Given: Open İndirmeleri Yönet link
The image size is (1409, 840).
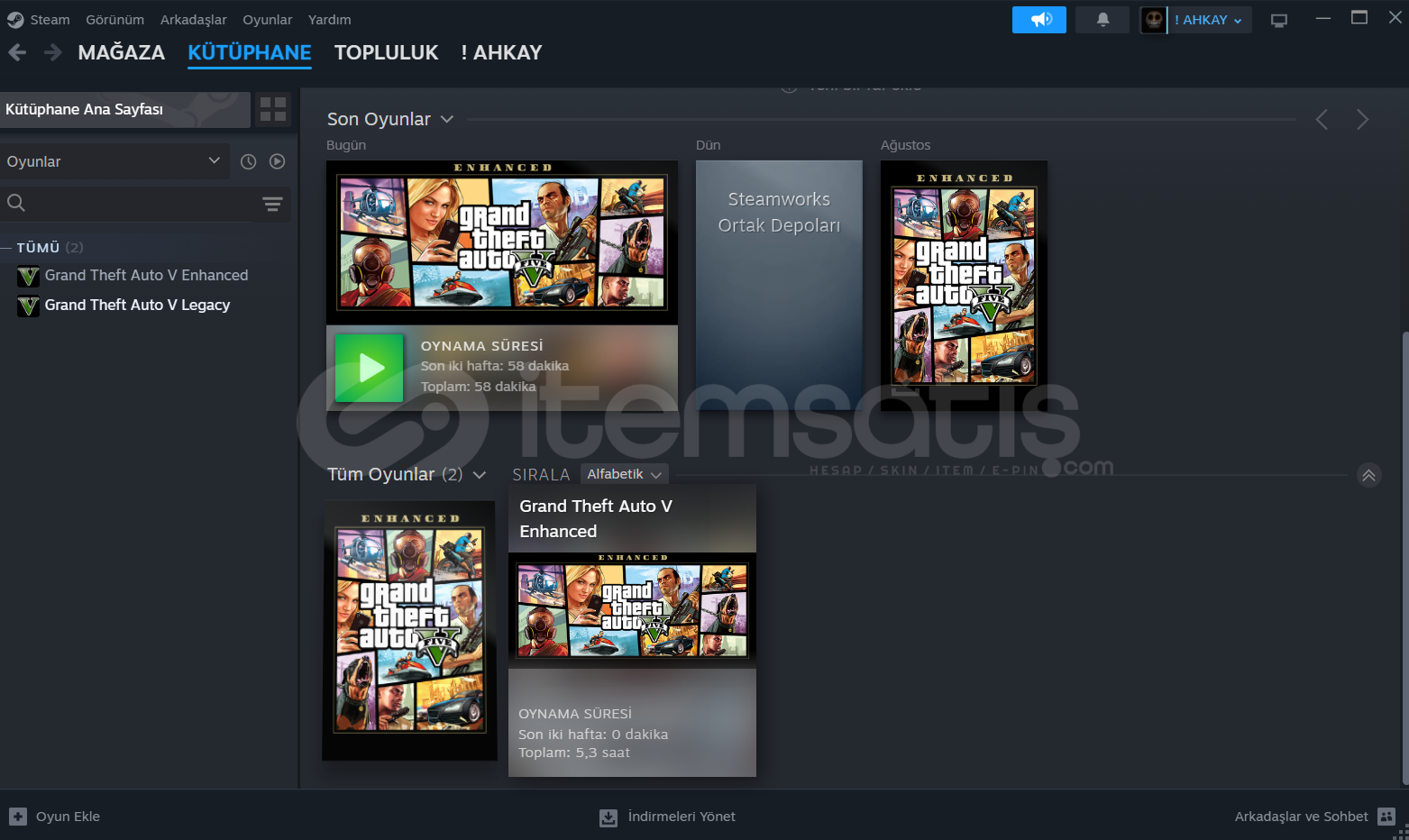Looking at the screenshot, I should point(682,817).
